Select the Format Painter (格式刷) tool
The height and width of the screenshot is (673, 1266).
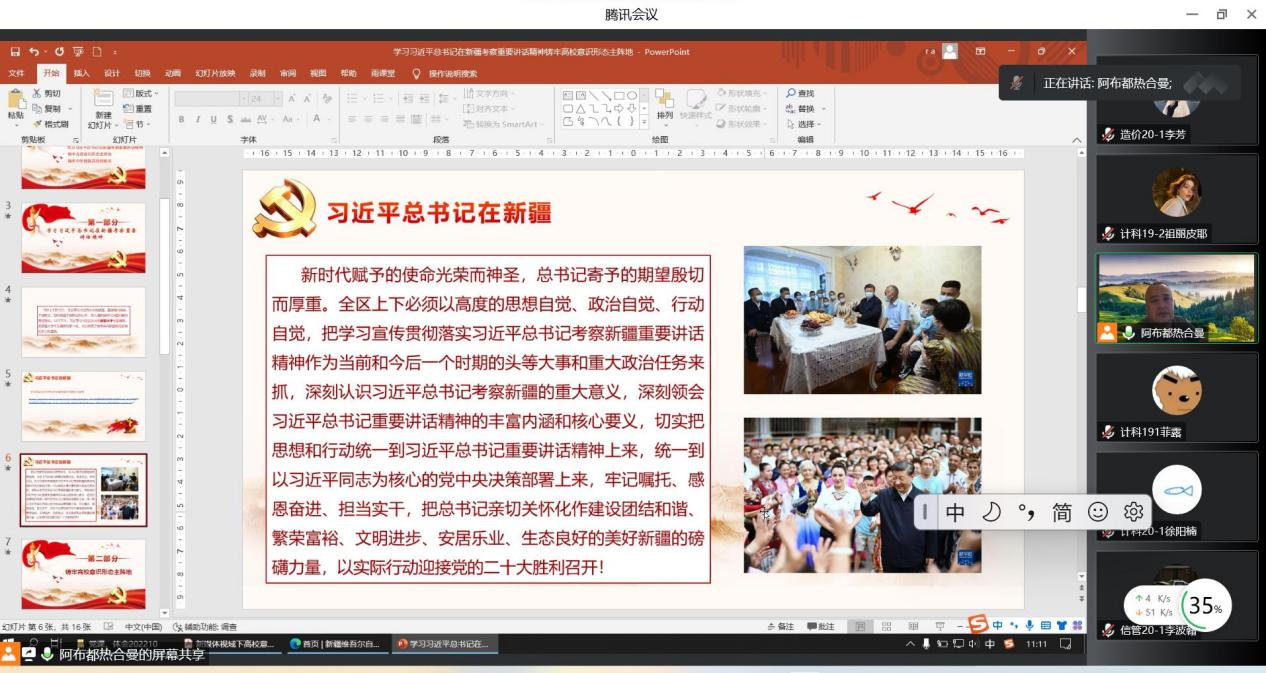pos(36,122)
